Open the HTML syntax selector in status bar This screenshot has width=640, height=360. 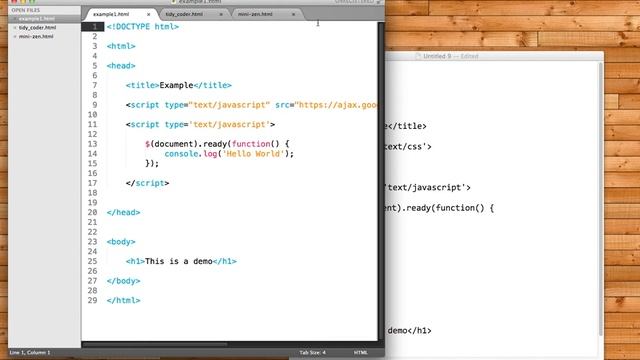click(x=361, y=353)
